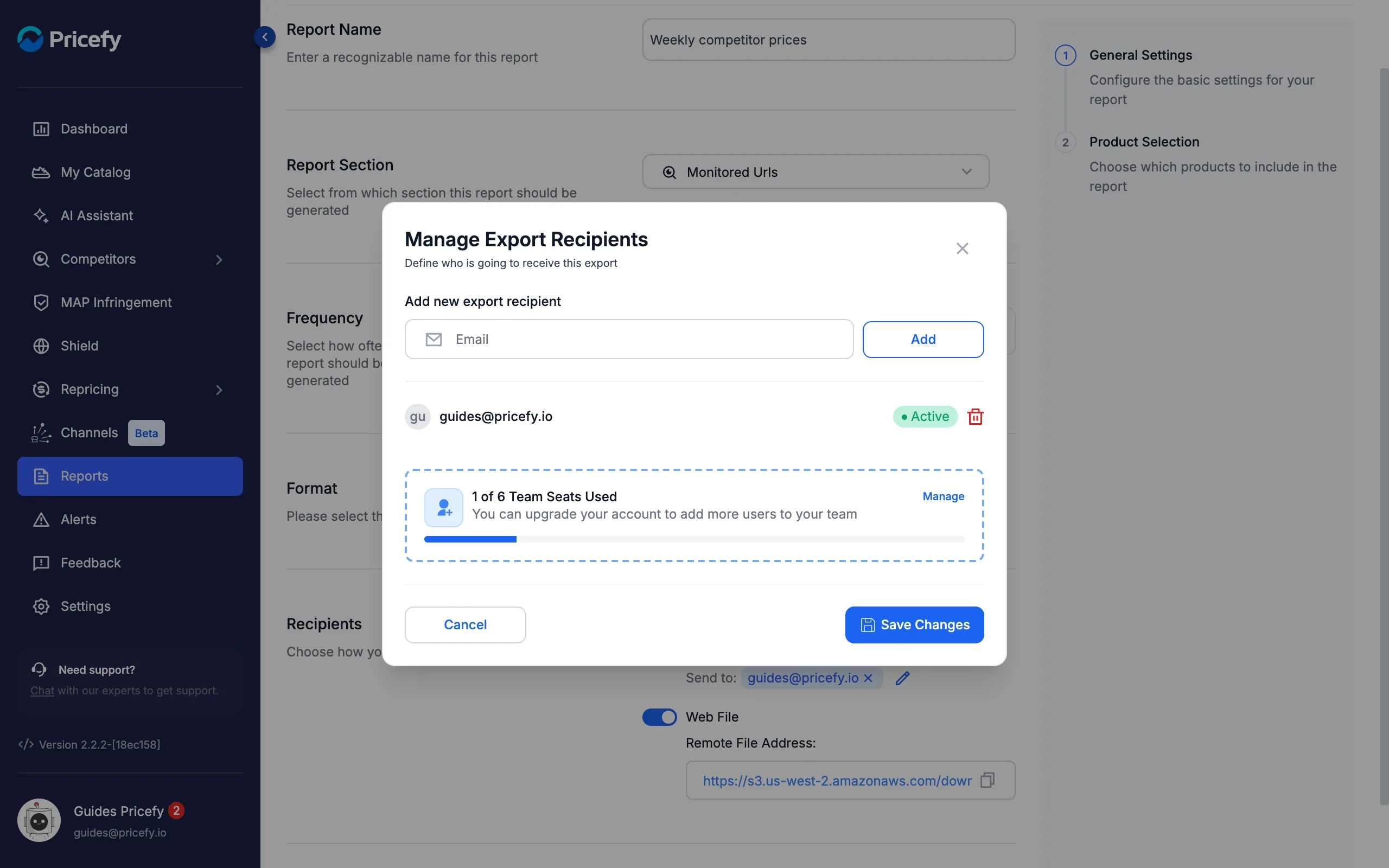Click the Save Changes button

(x=914, y=624)
